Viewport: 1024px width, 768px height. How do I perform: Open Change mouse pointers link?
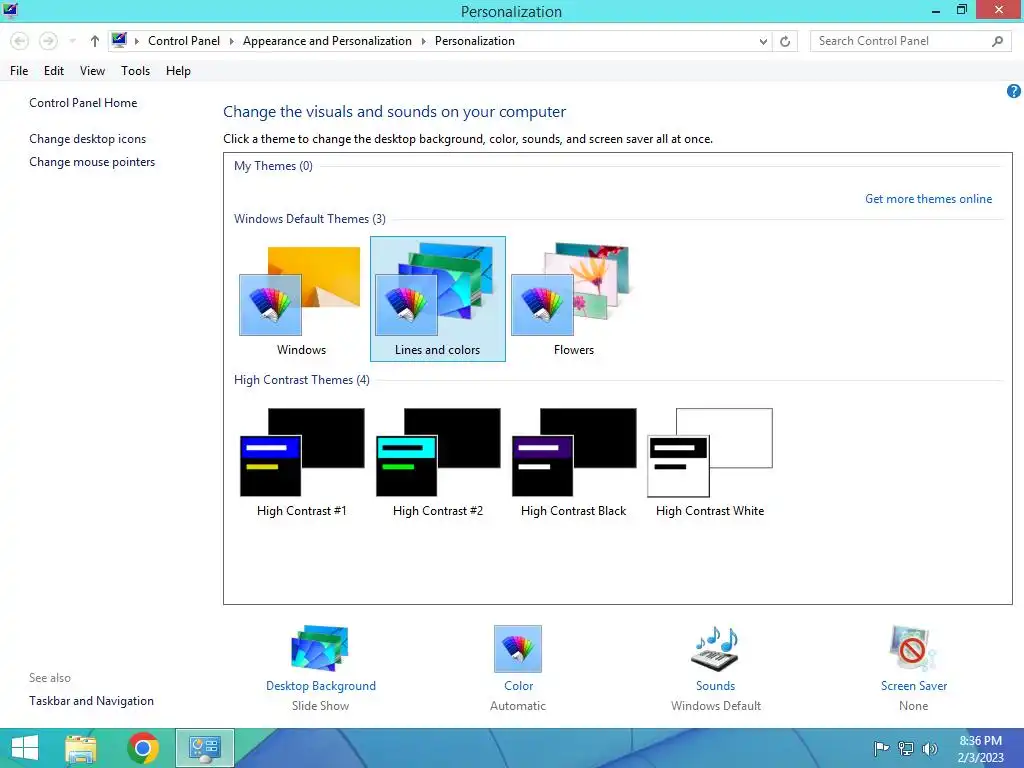coord(92,161)
